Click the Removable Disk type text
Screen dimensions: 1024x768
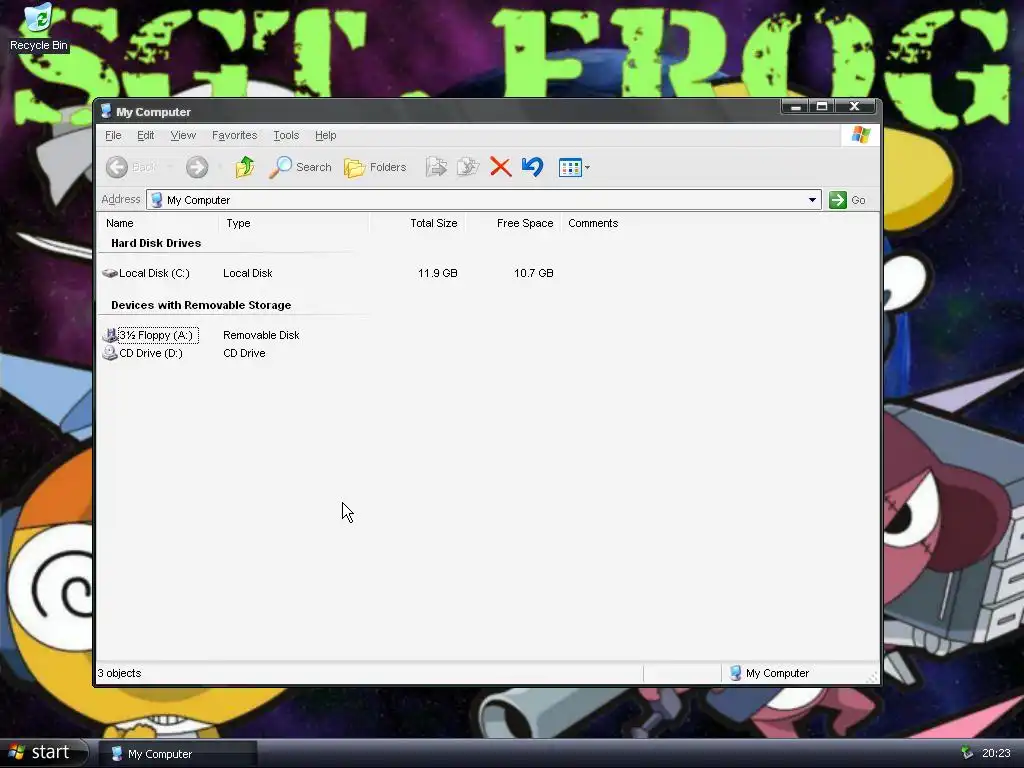pyautogui.click(x=261, y=335)
